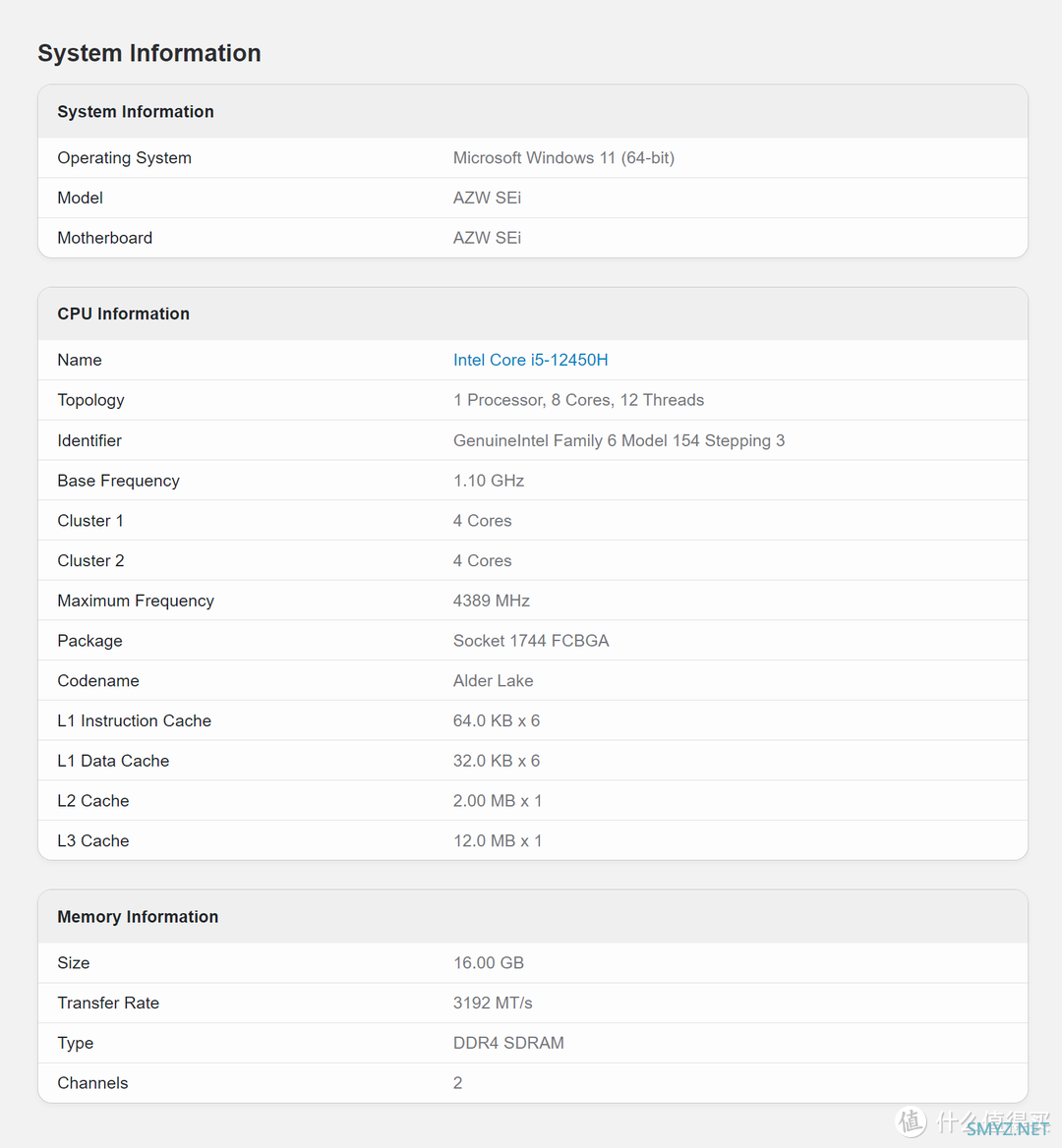Select the '64.0 KB x 6' value

coord(497,721)
